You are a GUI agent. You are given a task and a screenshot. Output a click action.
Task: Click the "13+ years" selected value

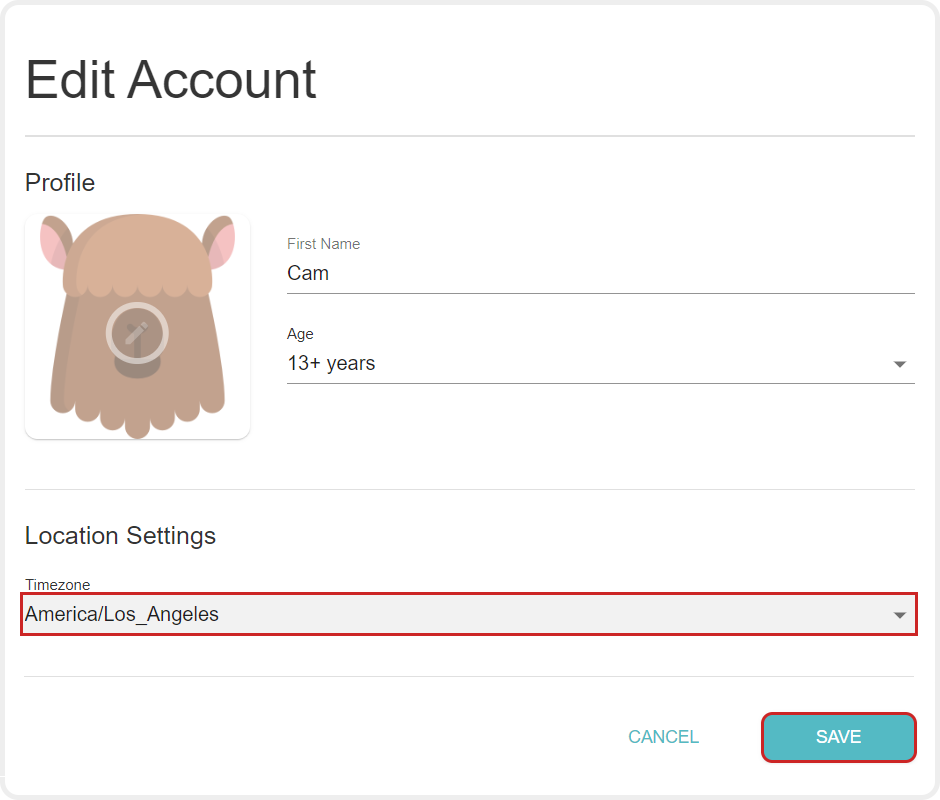pos(331,364)
